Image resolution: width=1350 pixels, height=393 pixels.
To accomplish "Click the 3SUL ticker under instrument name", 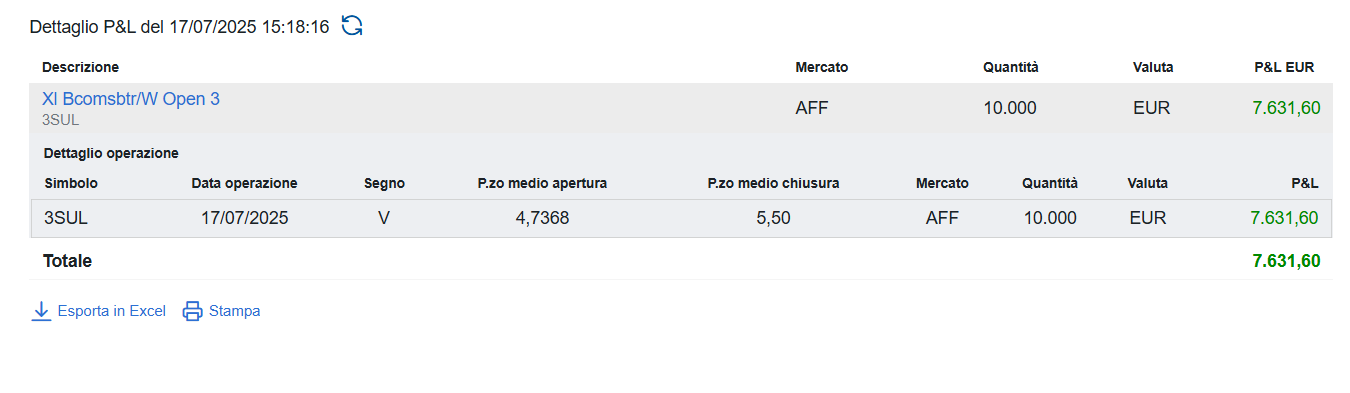I will 60,120.
